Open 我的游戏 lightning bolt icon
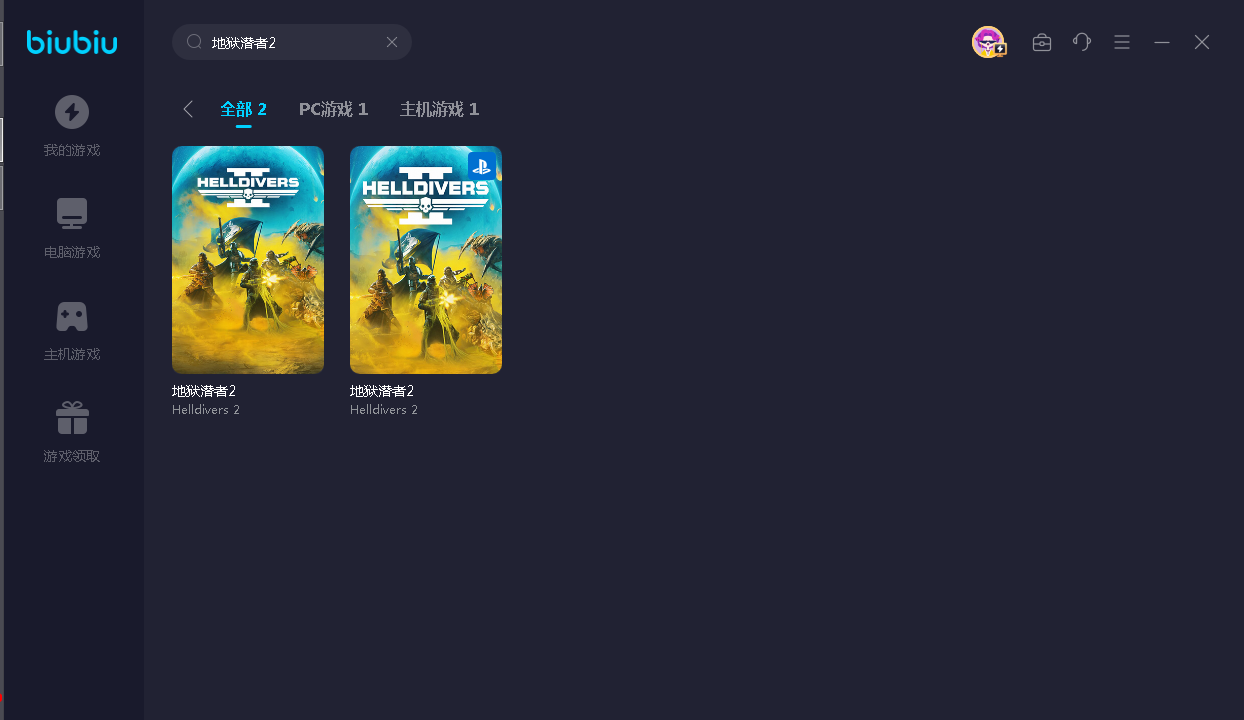The width and height of the screenshot is (1244, 720). [72, 112]
